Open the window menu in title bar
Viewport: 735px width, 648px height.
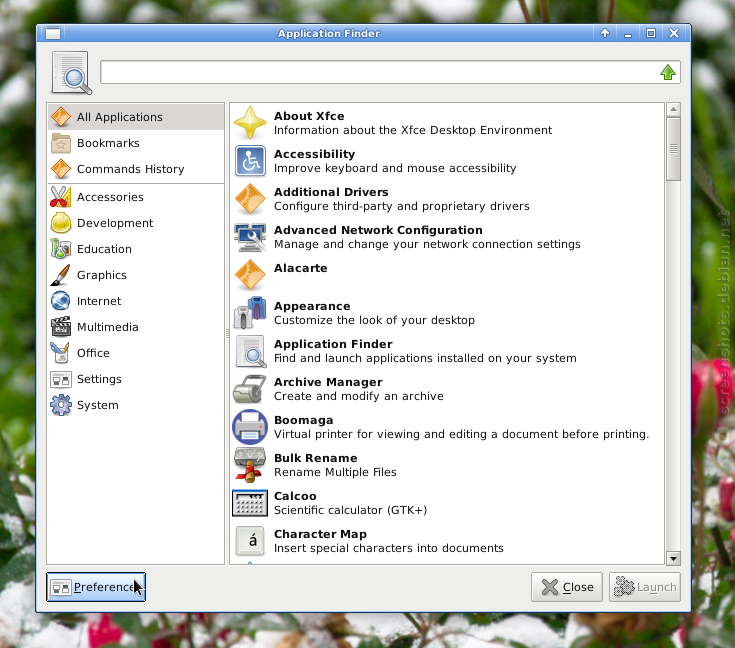tap(53, 33)
